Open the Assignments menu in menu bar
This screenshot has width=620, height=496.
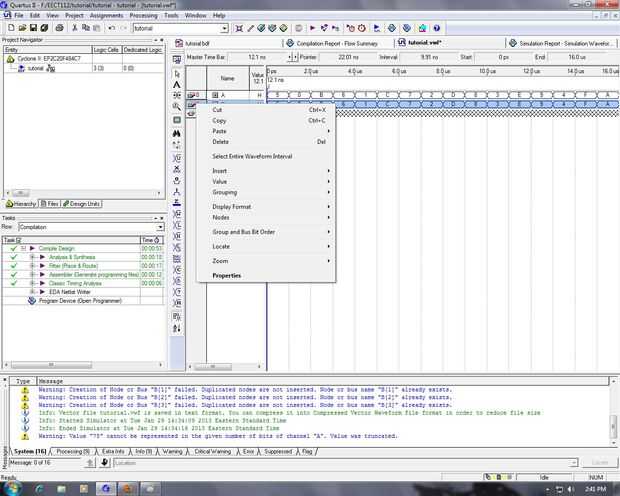[x=107, y=15]
